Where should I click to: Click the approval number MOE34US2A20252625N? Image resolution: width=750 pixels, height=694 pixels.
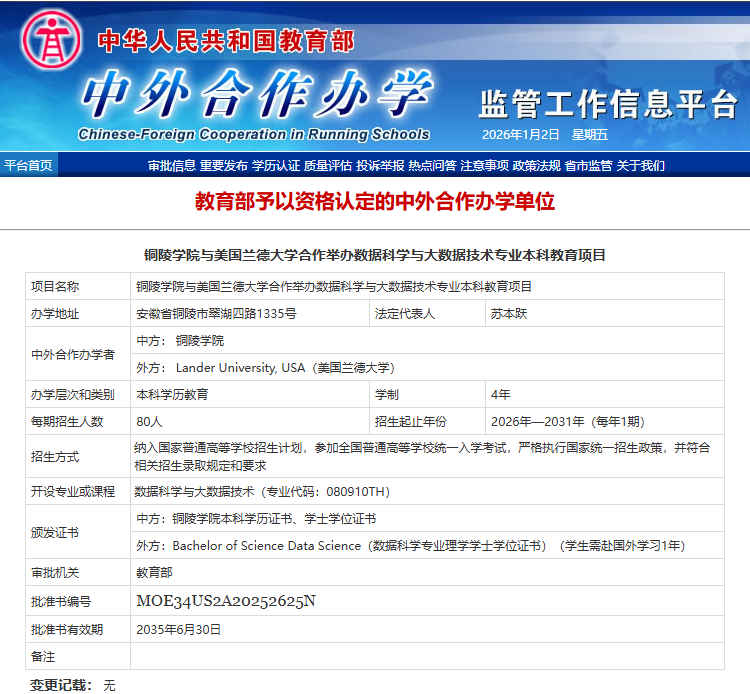[x=226, y=601]
